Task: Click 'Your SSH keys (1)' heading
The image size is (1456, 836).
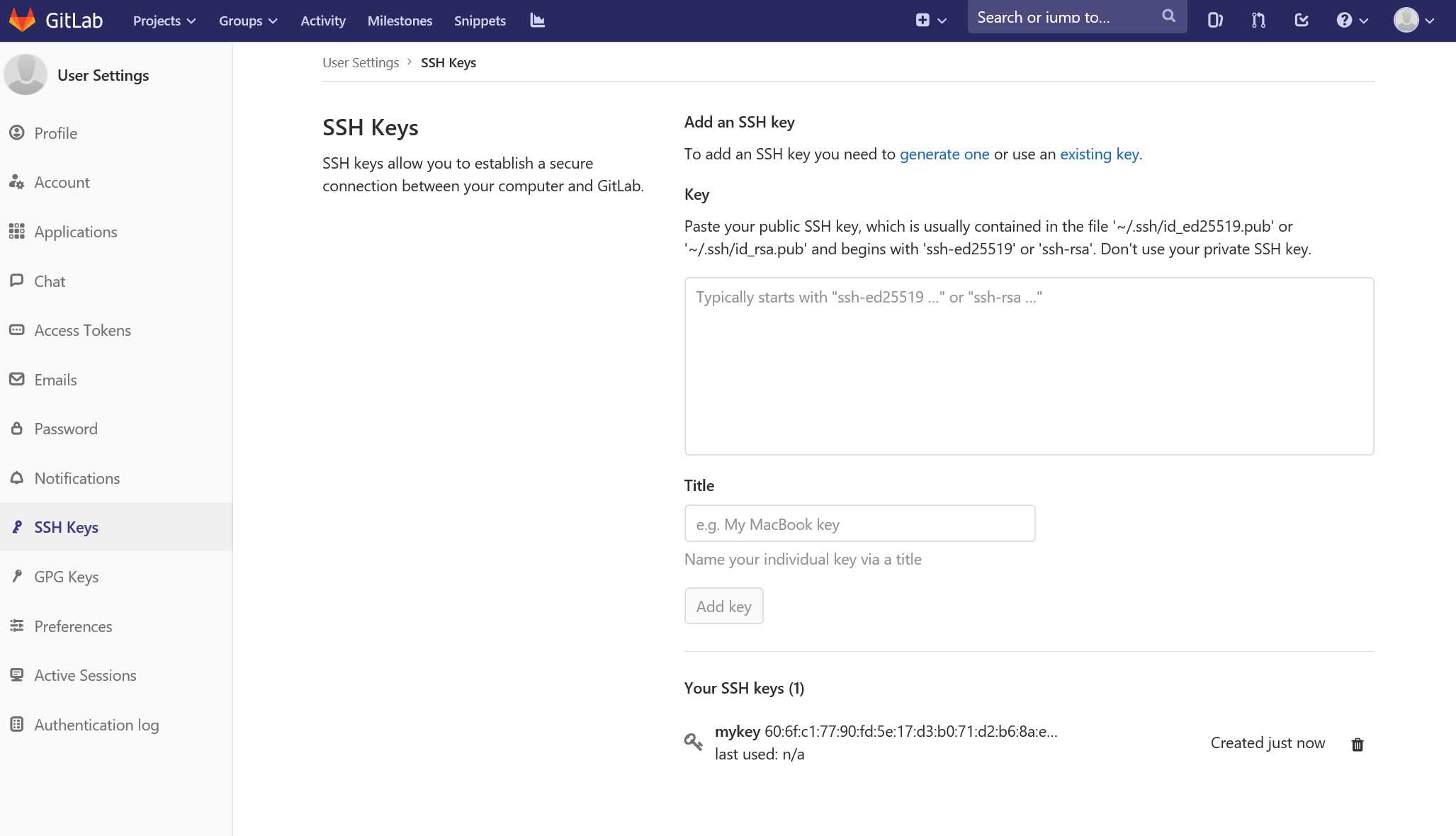Action: pos(744,688)
